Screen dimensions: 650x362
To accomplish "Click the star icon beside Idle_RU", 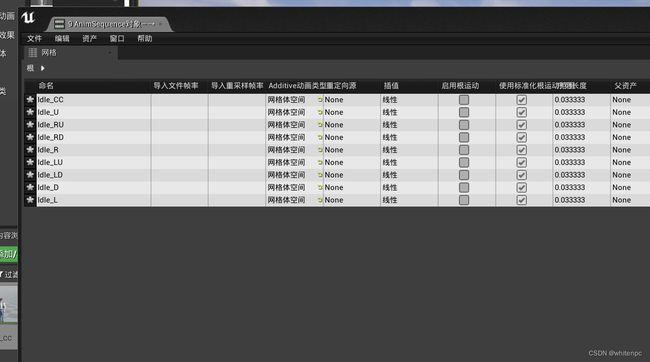I will coord(30,124).
